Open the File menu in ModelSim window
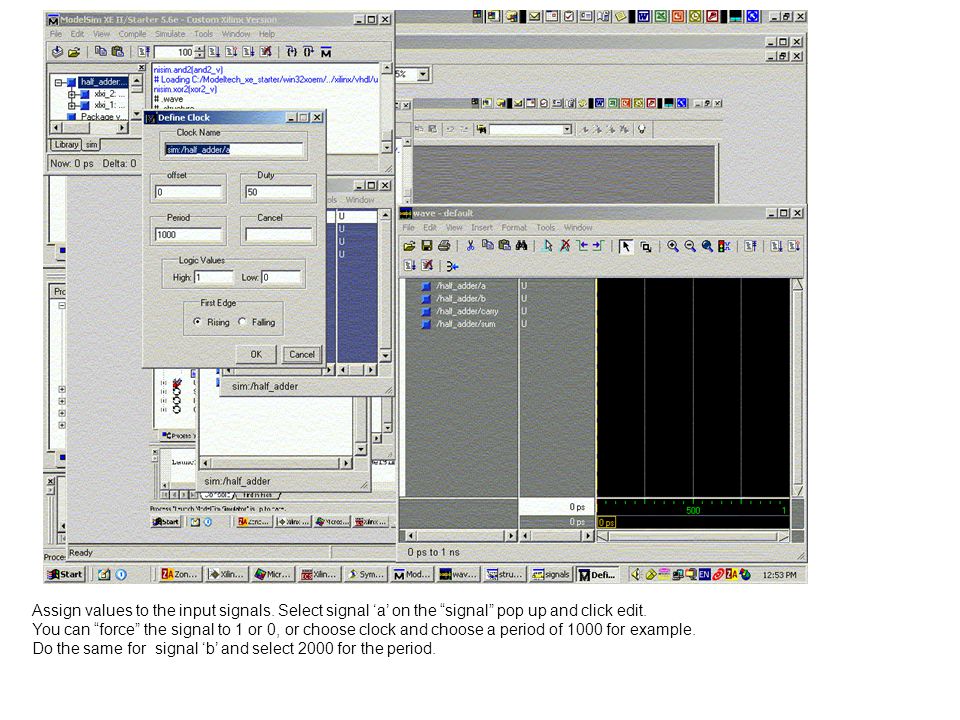The image size is (960, 720). [x=56, y=34]
